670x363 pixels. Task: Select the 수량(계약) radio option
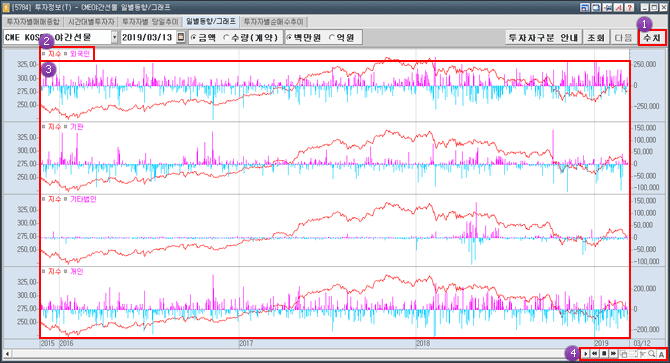point(251,38)
